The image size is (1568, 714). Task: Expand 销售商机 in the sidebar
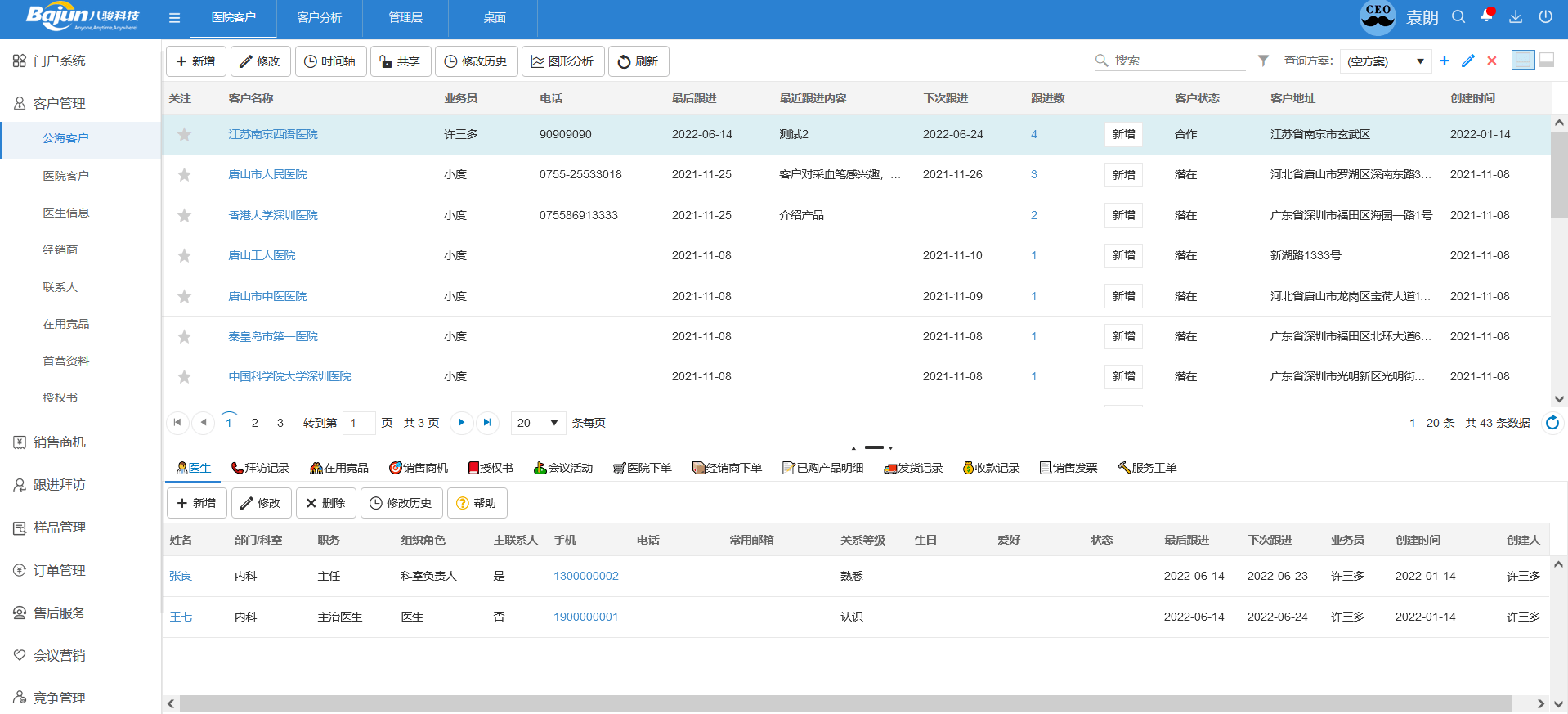coord(60,442)
